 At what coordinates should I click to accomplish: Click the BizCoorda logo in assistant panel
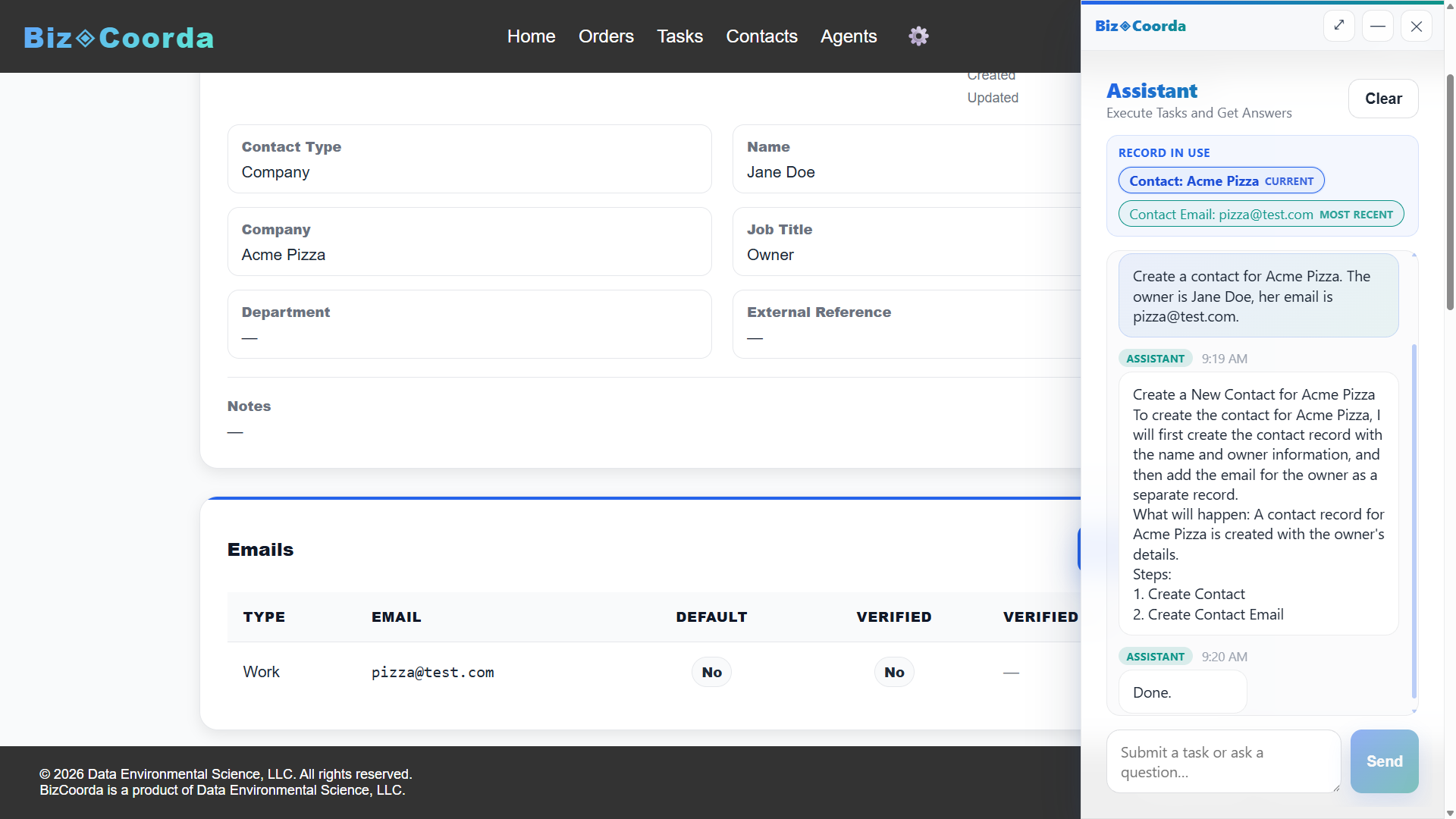[1140, 26]
